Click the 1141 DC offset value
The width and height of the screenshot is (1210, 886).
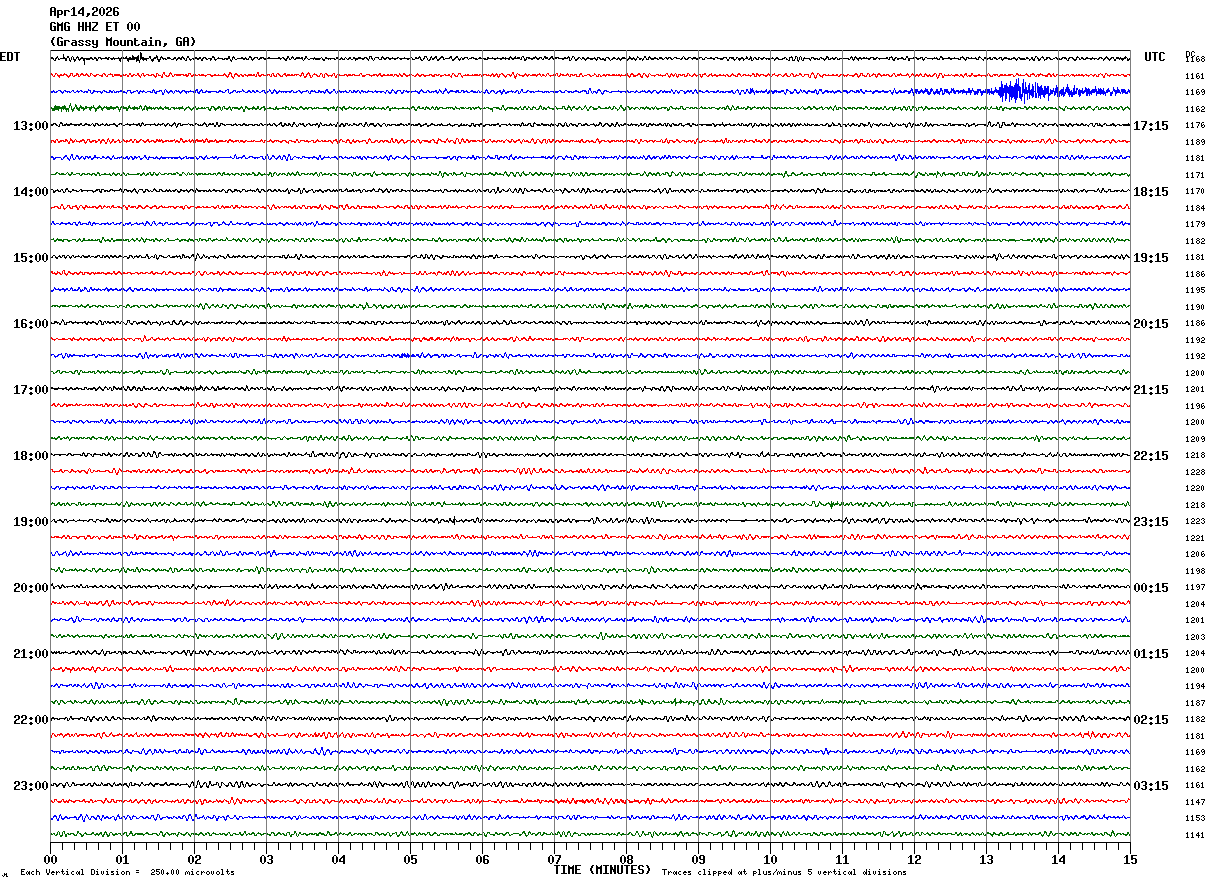[1194, 835]
